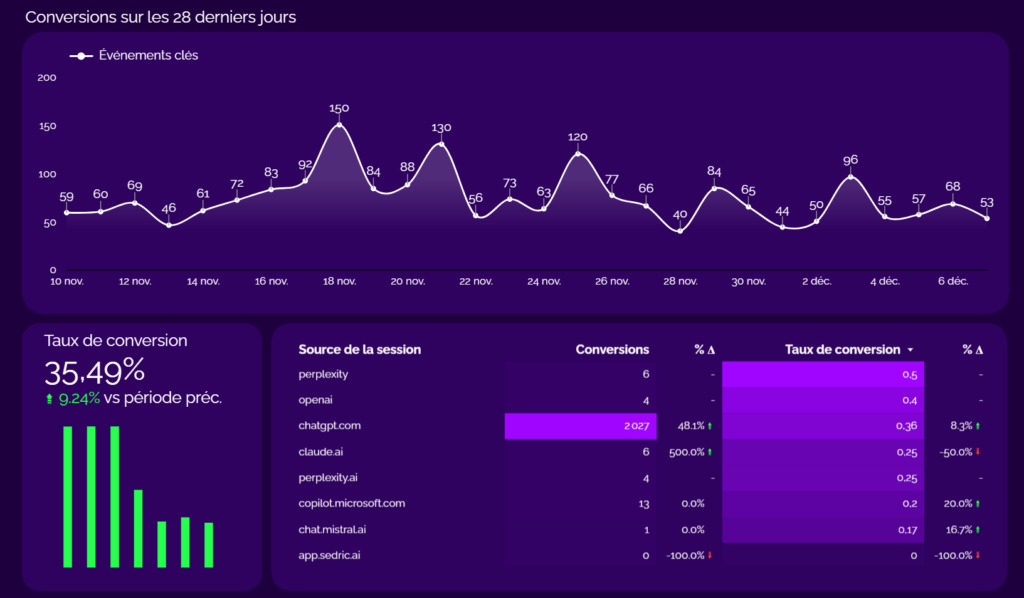
Task: Click the green arrow next to 9.24%
Action: (50, 397)
